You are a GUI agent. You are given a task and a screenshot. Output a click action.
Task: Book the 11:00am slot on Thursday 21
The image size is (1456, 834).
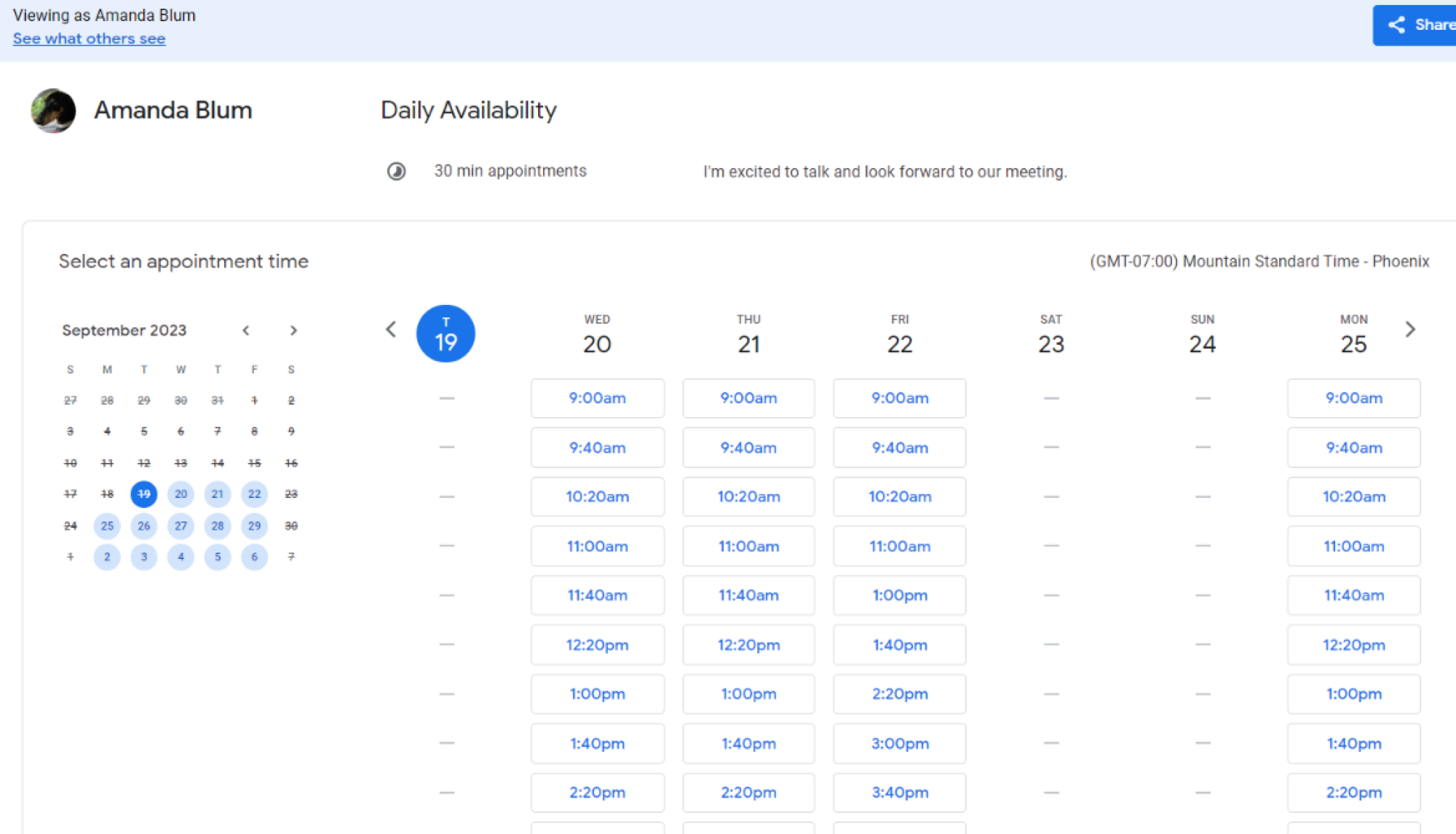(x=748, y=546)
